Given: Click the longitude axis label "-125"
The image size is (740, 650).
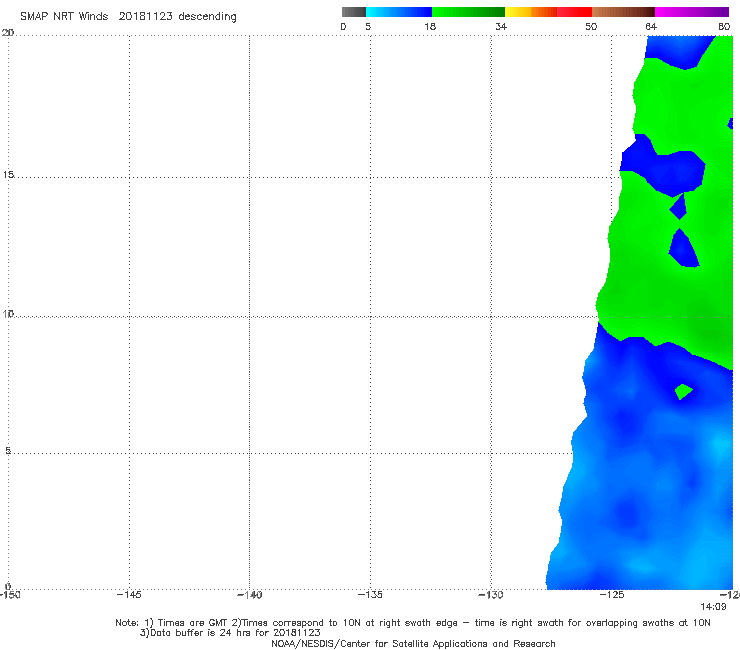Looking at the screenshot, I should (x=612, y=595).
